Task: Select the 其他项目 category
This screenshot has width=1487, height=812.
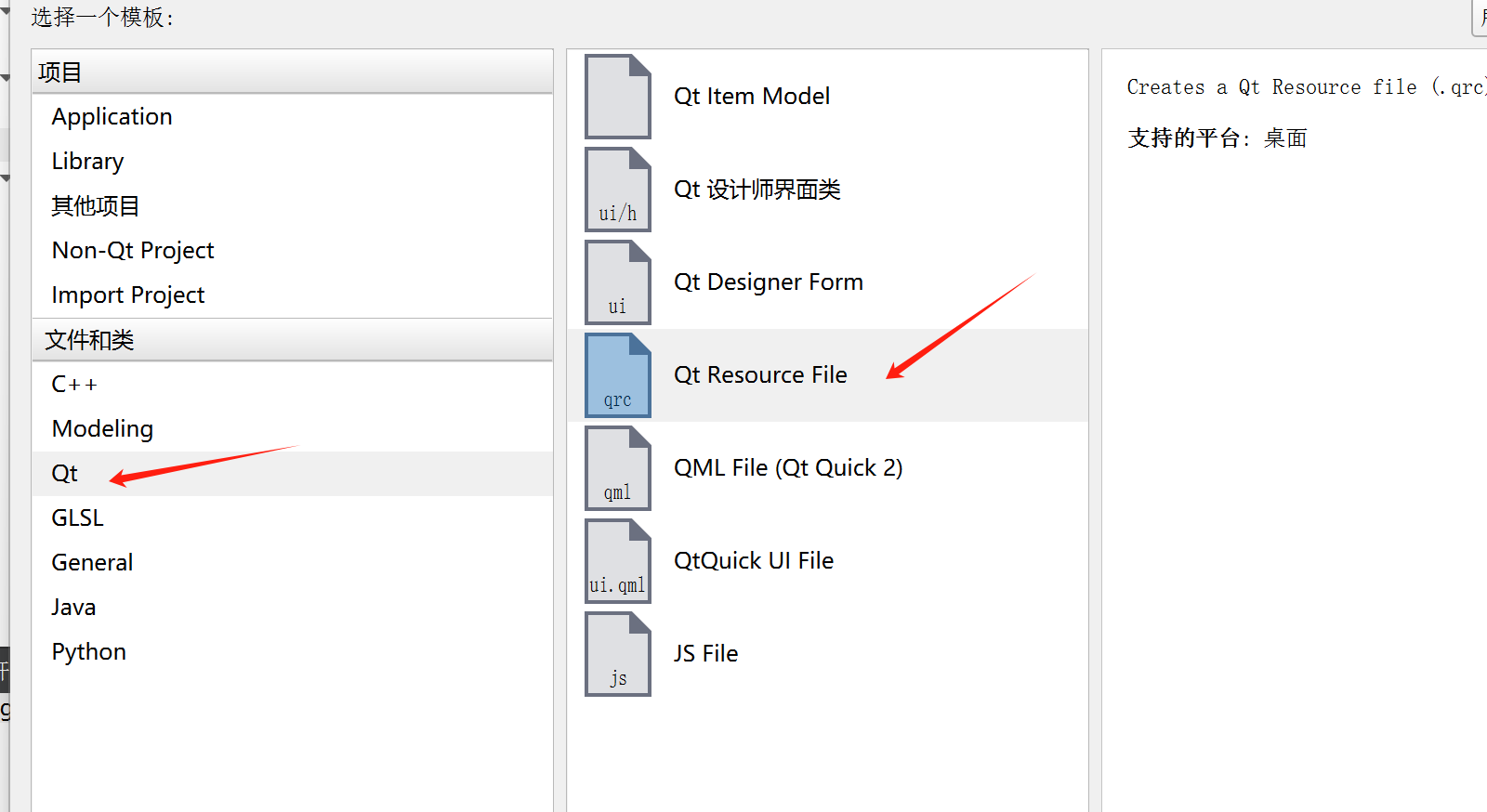Action: [x=293, y=206]
